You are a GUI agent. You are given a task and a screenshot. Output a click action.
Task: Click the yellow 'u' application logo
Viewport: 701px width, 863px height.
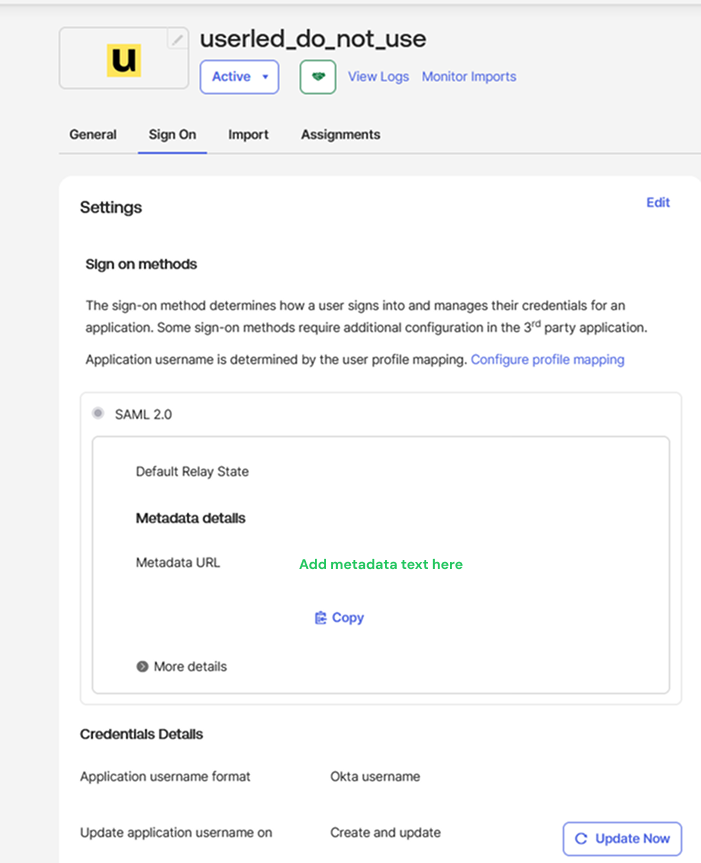[x=124, y=60]
